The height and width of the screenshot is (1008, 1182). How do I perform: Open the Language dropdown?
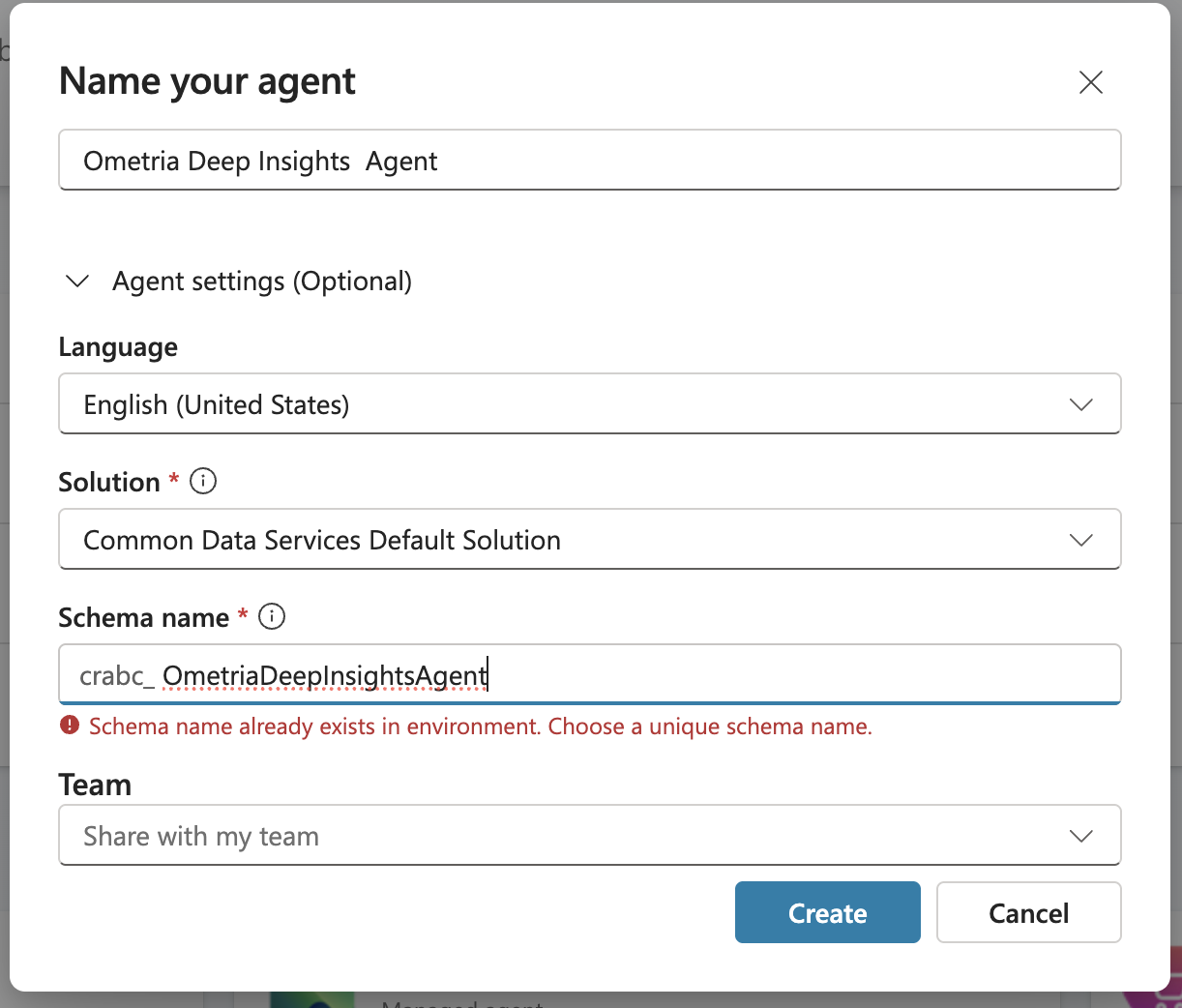(x=590, y=404)
